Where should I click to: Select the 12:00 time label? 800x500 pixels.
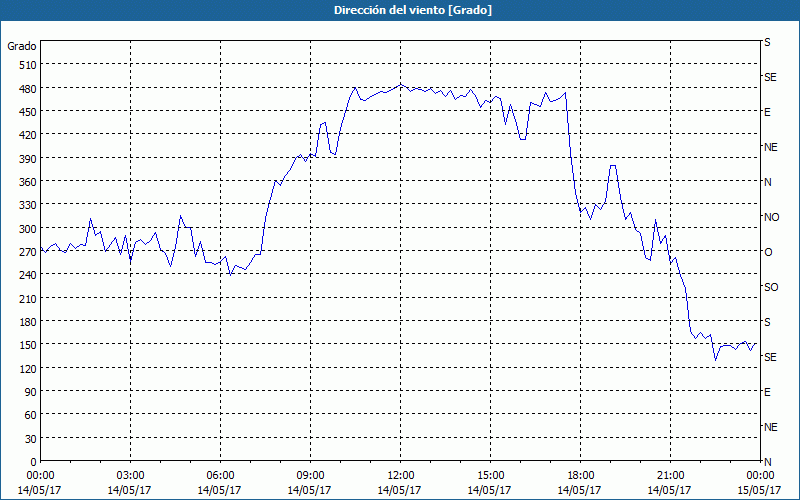tap(401, 476)
